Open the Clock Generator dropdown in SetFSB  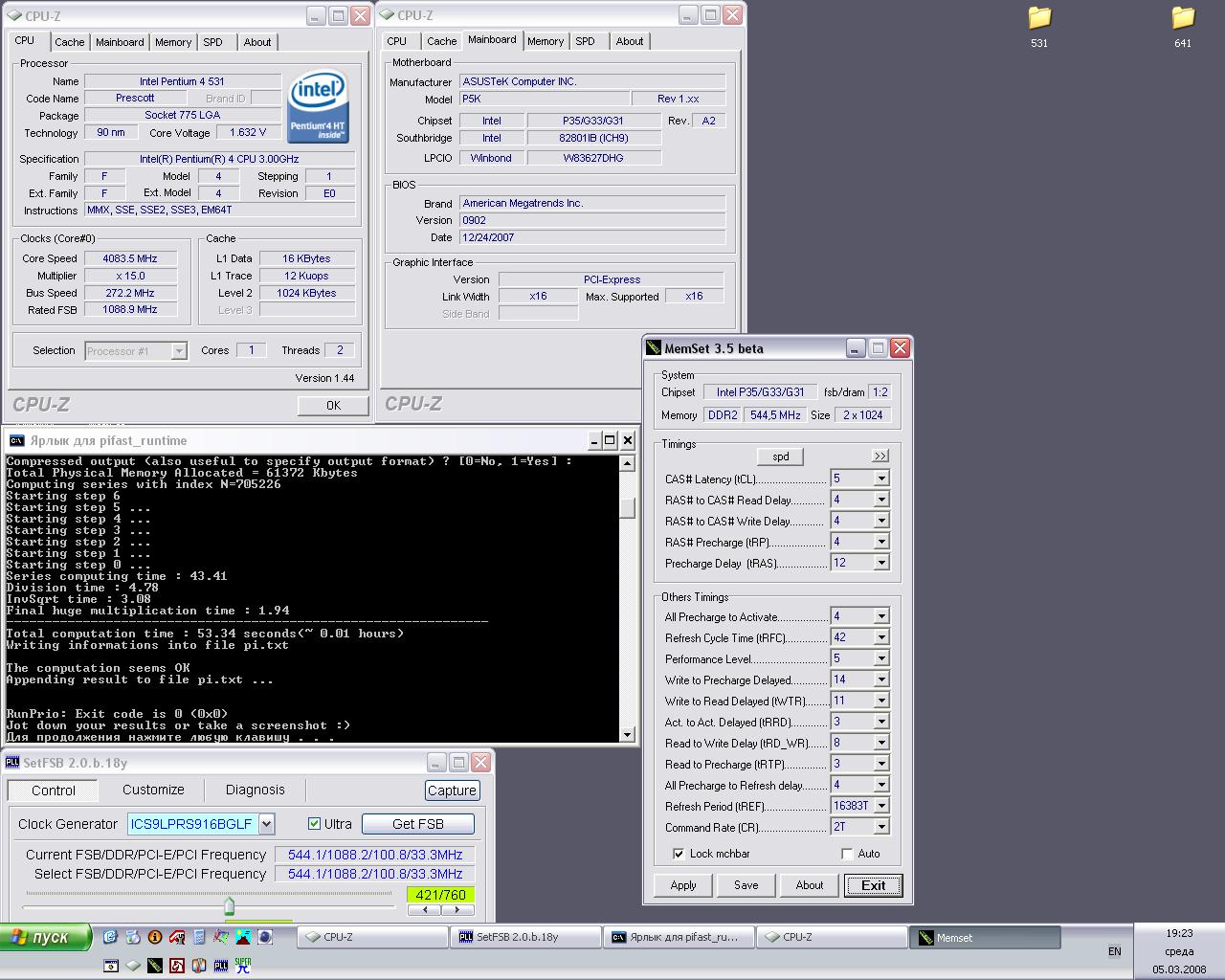point(266,823)
